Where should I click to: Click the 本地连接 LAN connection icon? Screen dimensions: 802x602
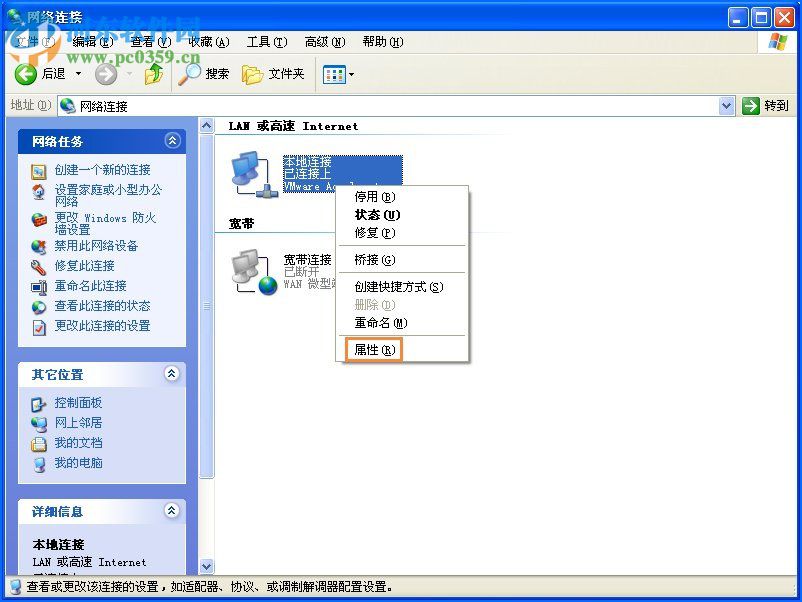254,174
